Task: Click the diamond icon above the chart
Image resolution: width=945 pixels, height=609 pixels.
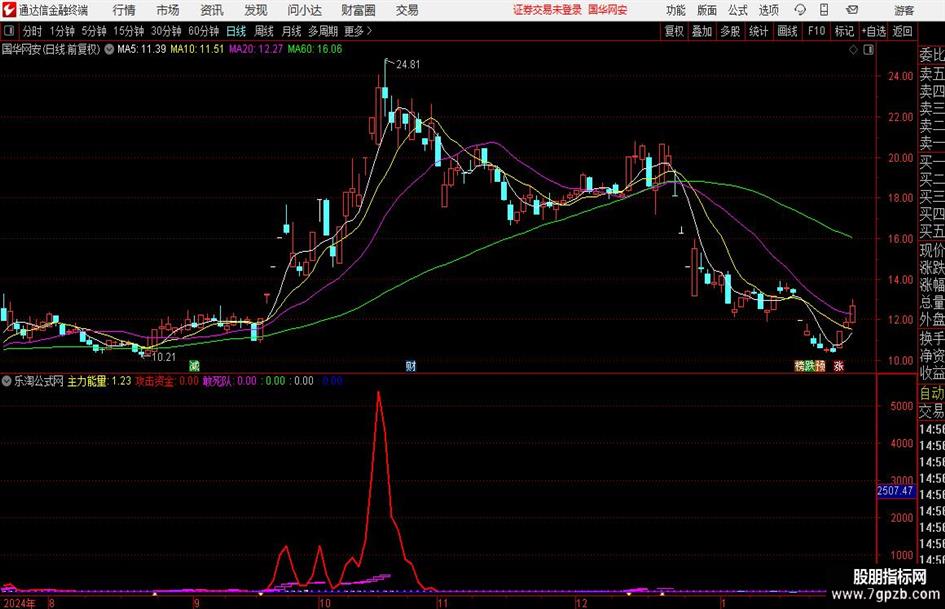Action: (x=853, y=50)
